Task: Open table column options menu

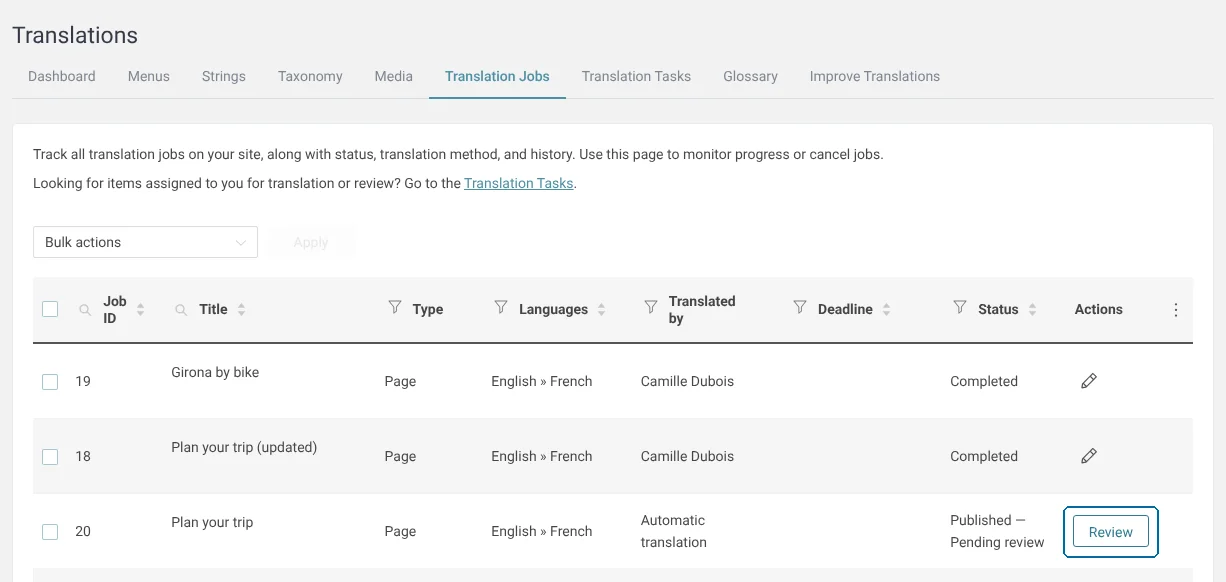Action: [1176, 310]
